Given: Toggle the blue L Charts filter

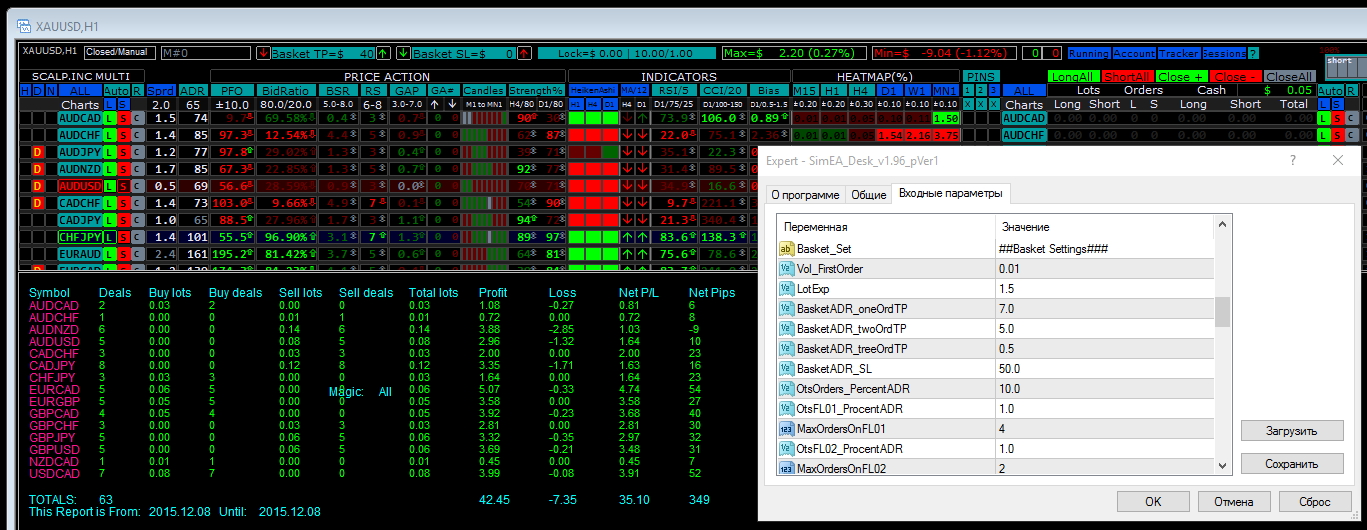Looking at the screenshot, I should (110, 104).
